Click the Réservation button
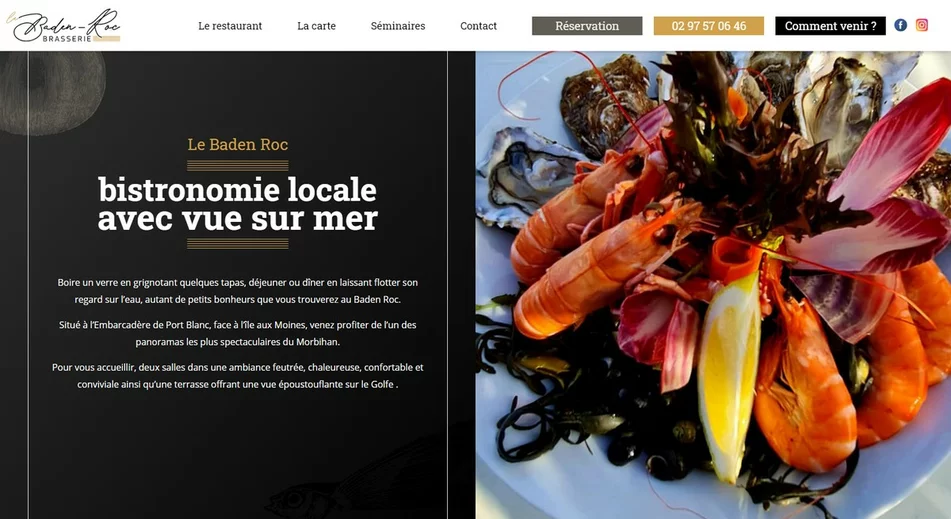Viewport: 951px width, 519px height. pos(587,26)
